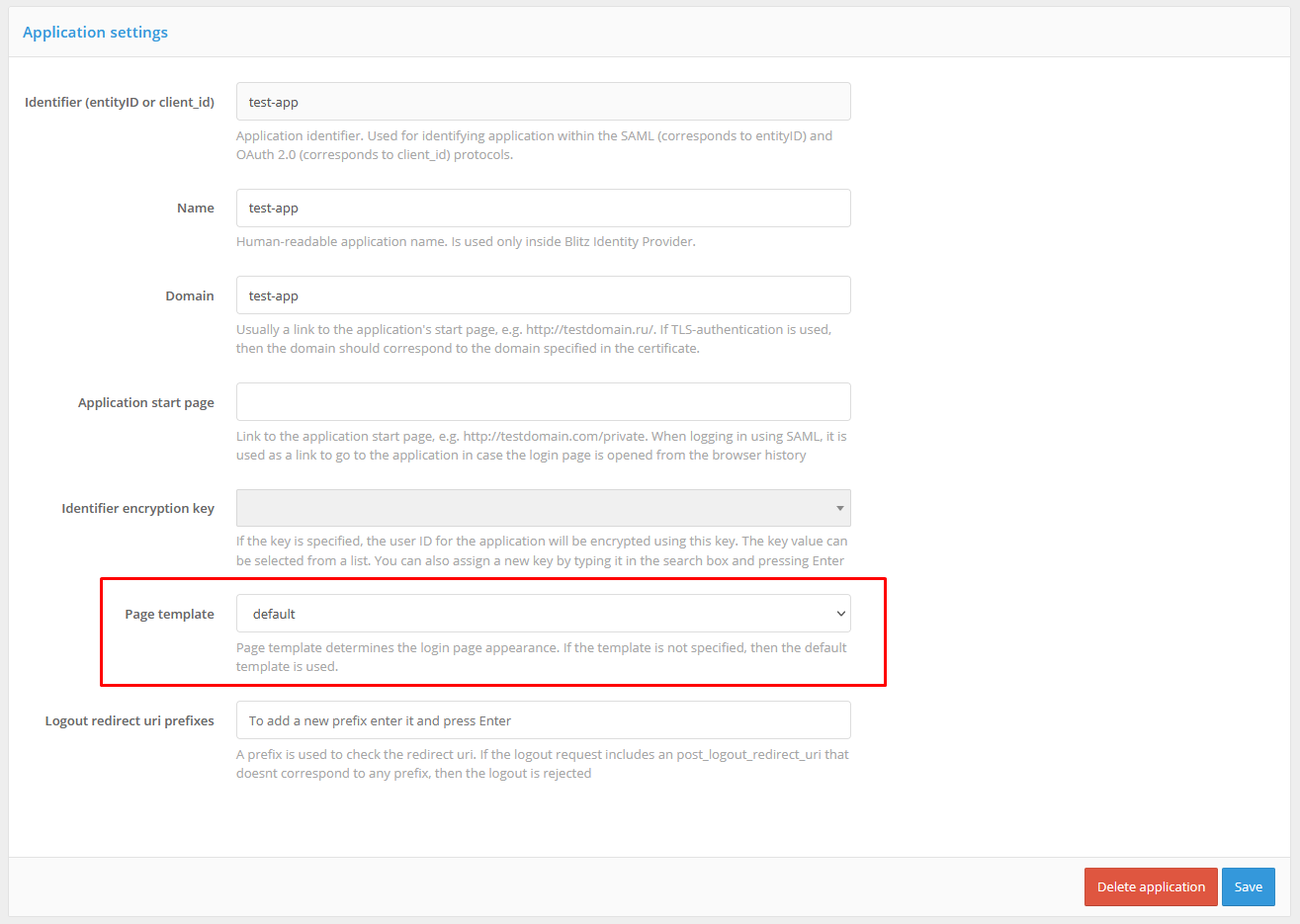Click the caret arrow of Identifier encryption key

tap(839, 509)
